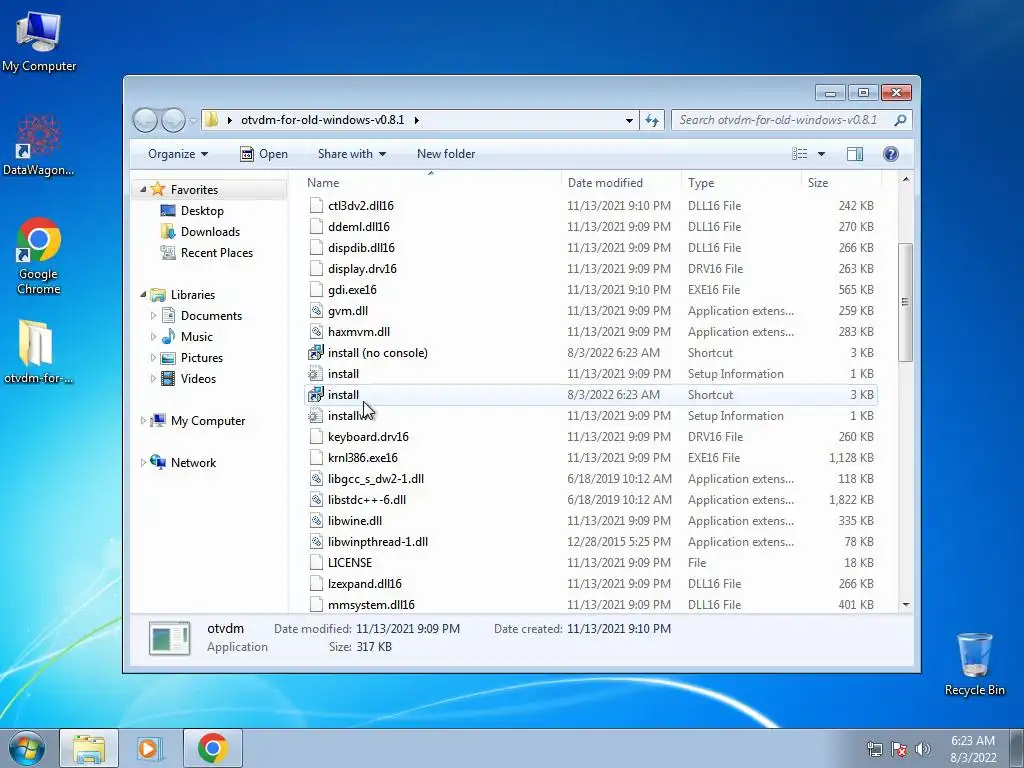The width and height of the screenshot is (1024, 768).
Task: Click the taskbar clock showing 6:23 AM
Action: [973, 749]
